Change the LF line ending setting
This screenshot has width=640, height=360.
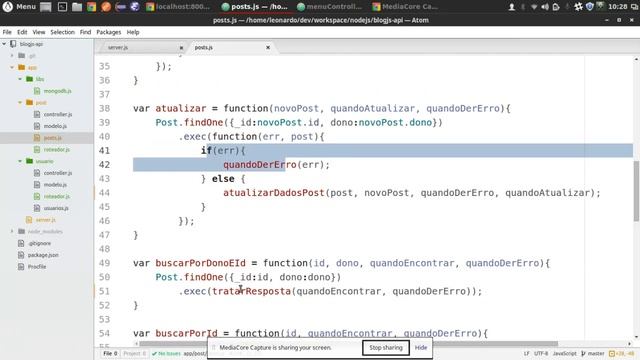click(526, 353)
